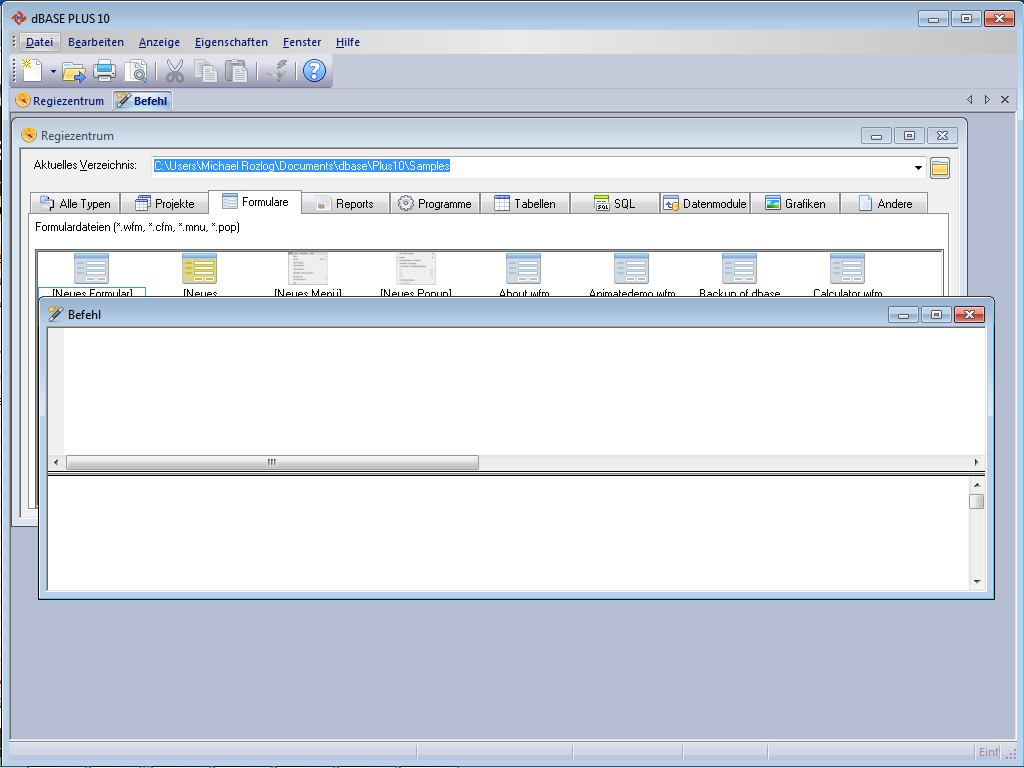Image resolution: width=1024 pixels, height=768 pixels.
Task: Expand the Aktuelles Verzeichnis dropdown arrow
Action: [x=918, y=167]
